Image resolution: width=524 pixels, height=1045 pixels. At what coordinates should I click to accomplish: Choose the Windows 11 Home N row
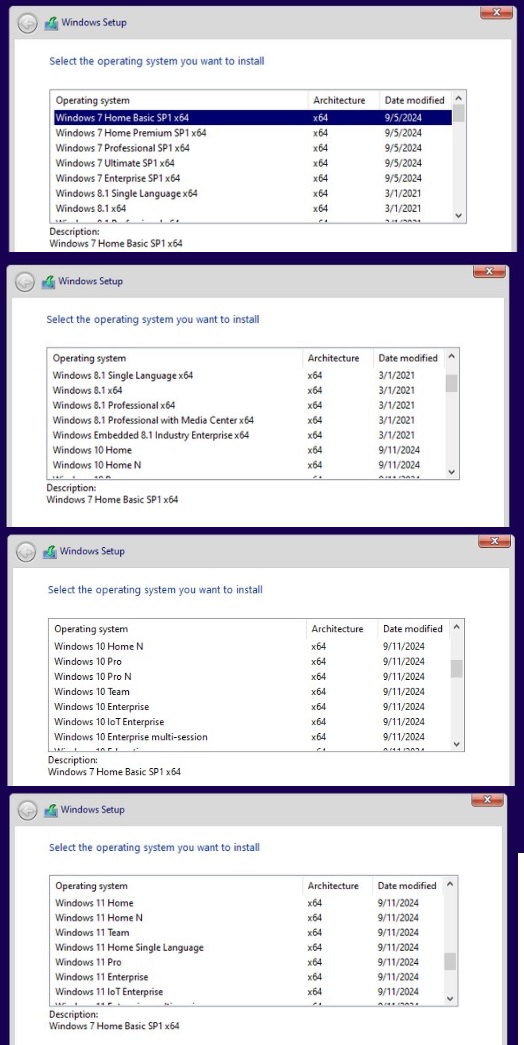pos(249,918)
